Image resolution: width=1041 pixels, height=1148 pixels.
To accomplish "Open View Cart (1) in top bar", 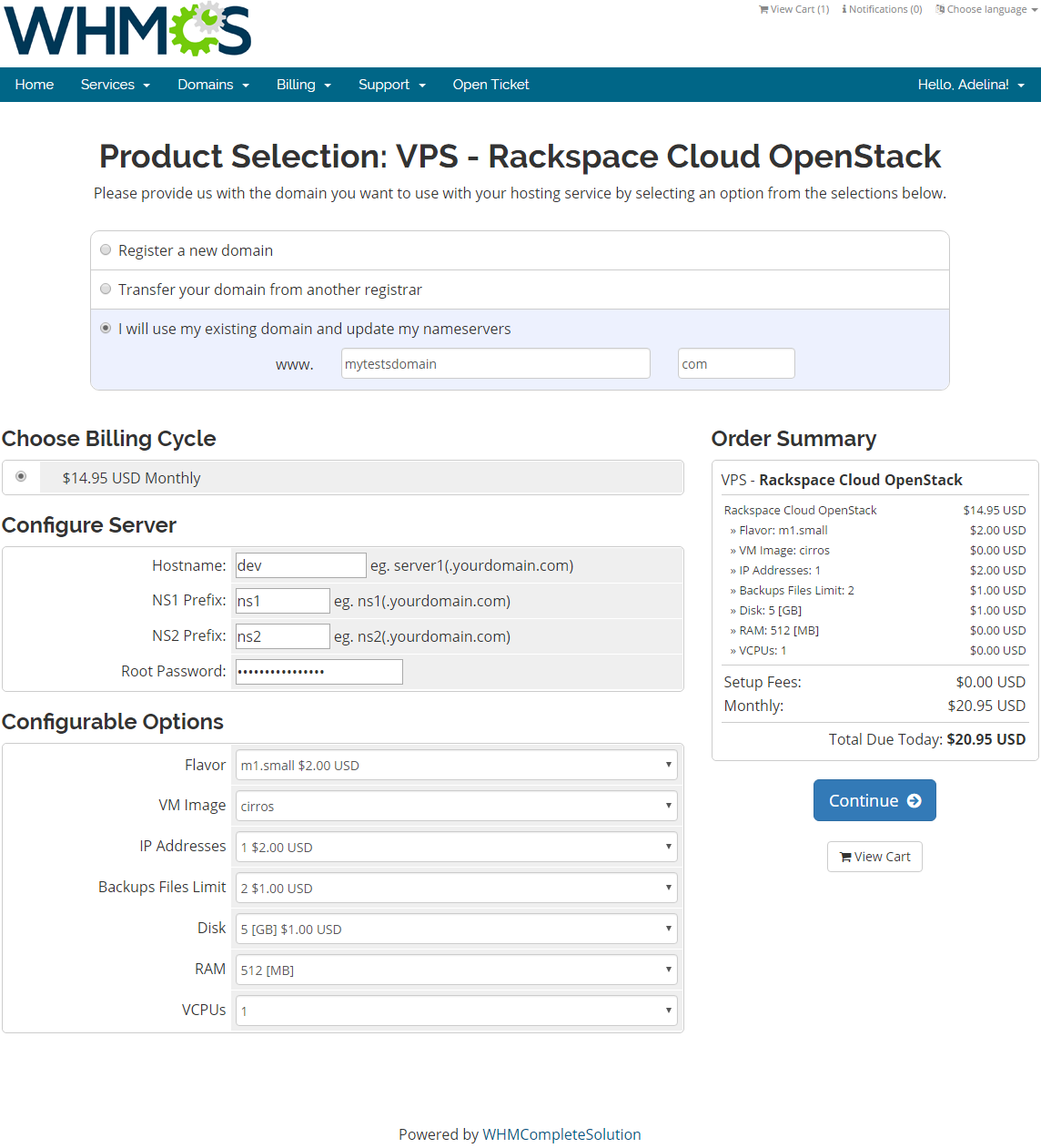I will pos(794,9).
